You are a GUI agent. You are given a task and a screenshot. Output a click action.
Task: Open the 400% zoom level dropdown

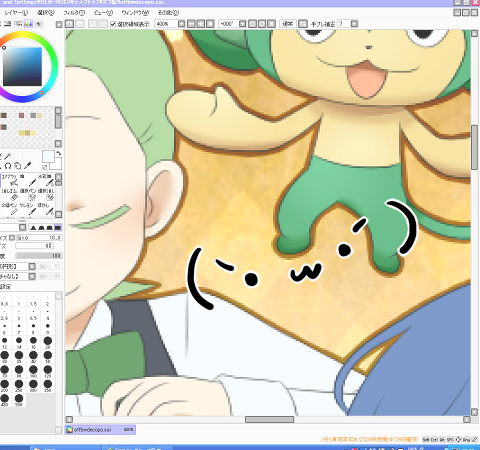coord(181,24)
